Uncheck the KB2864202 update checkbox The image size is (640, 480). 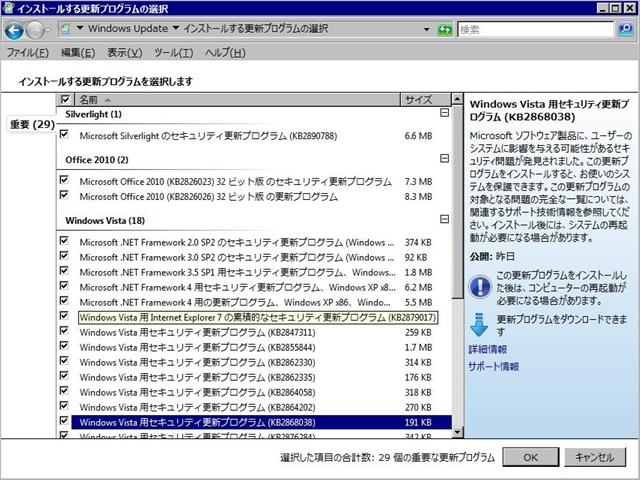tap(64, 406)
